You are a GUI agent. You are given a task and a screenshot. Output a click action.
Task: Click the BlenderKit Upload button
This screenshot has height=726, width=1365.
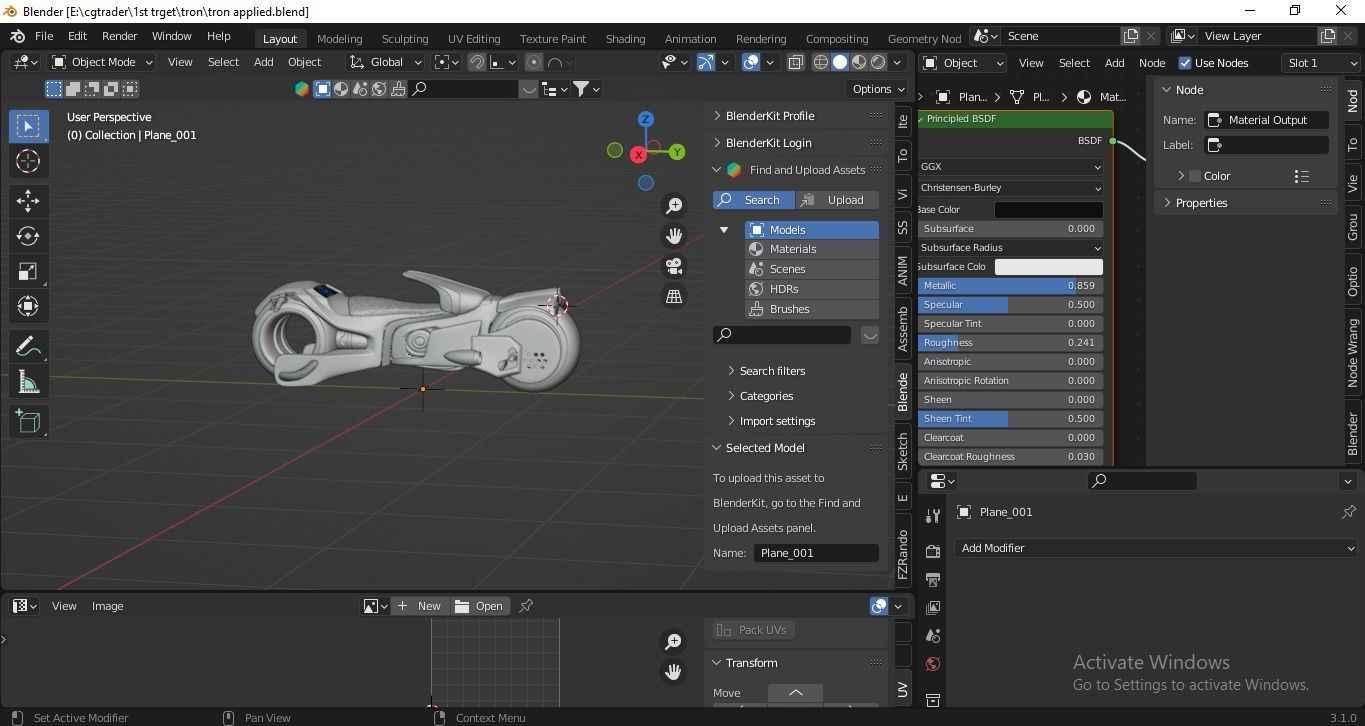click(x=837, y=200)
